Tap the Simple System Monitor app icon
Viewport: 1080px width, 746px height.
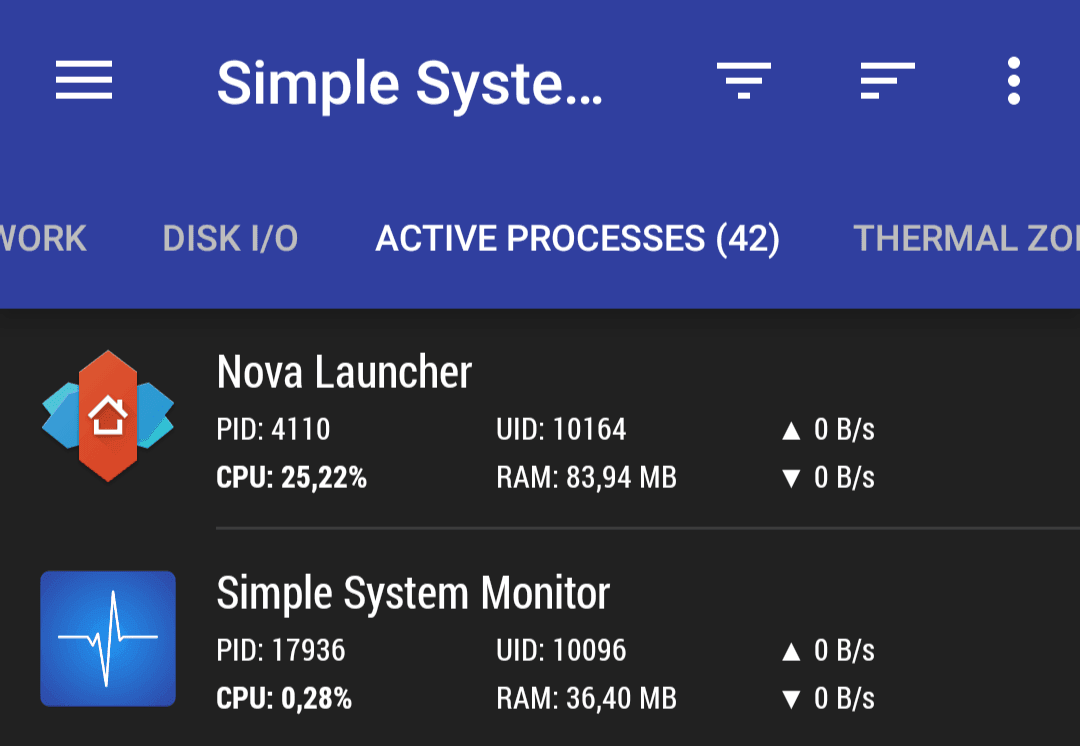click(x=108, y=639)
